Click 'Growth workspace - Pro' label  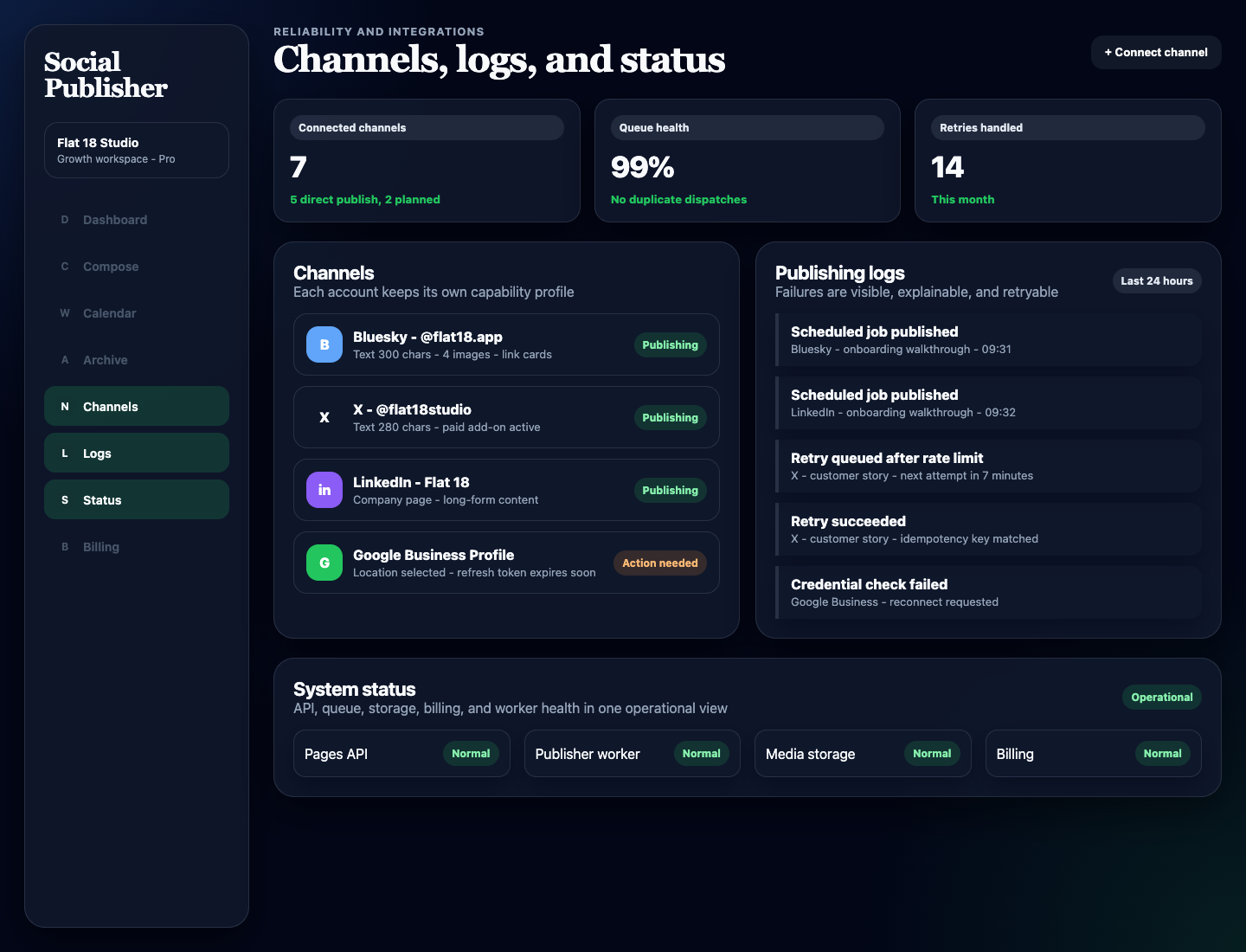[x=116, y=159]
